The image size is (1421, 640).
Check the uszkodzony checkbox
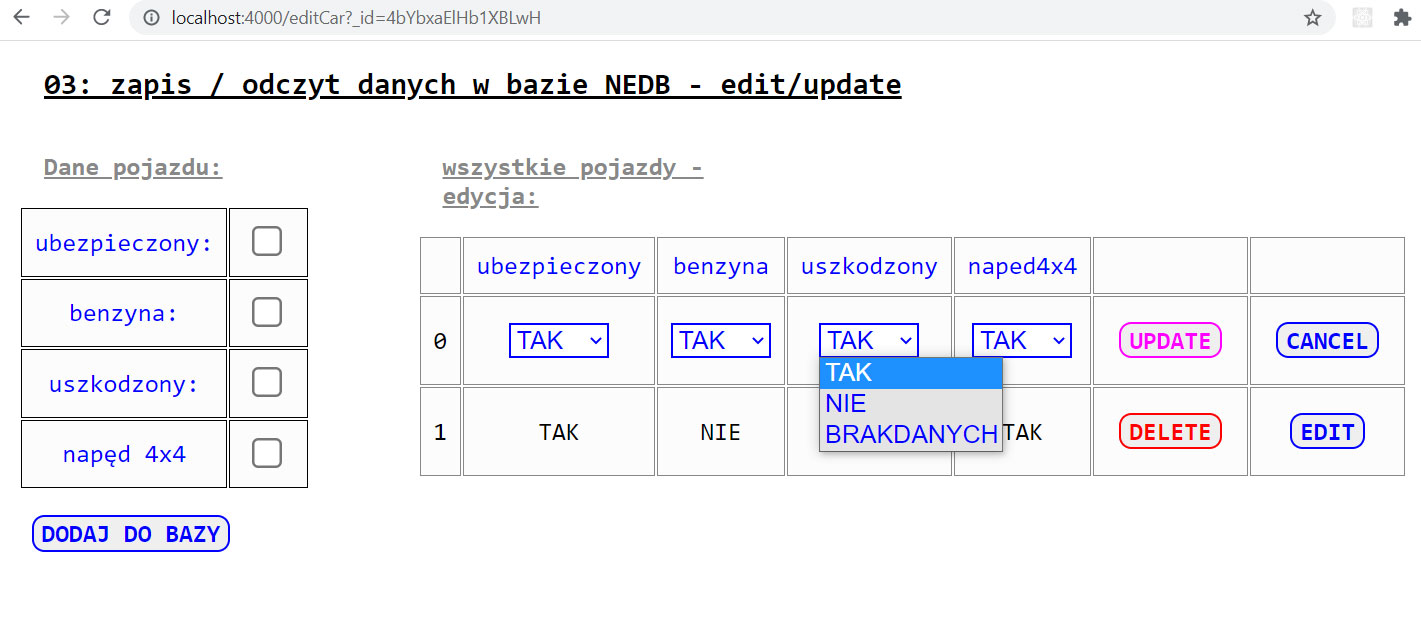[x=267, y=382]
